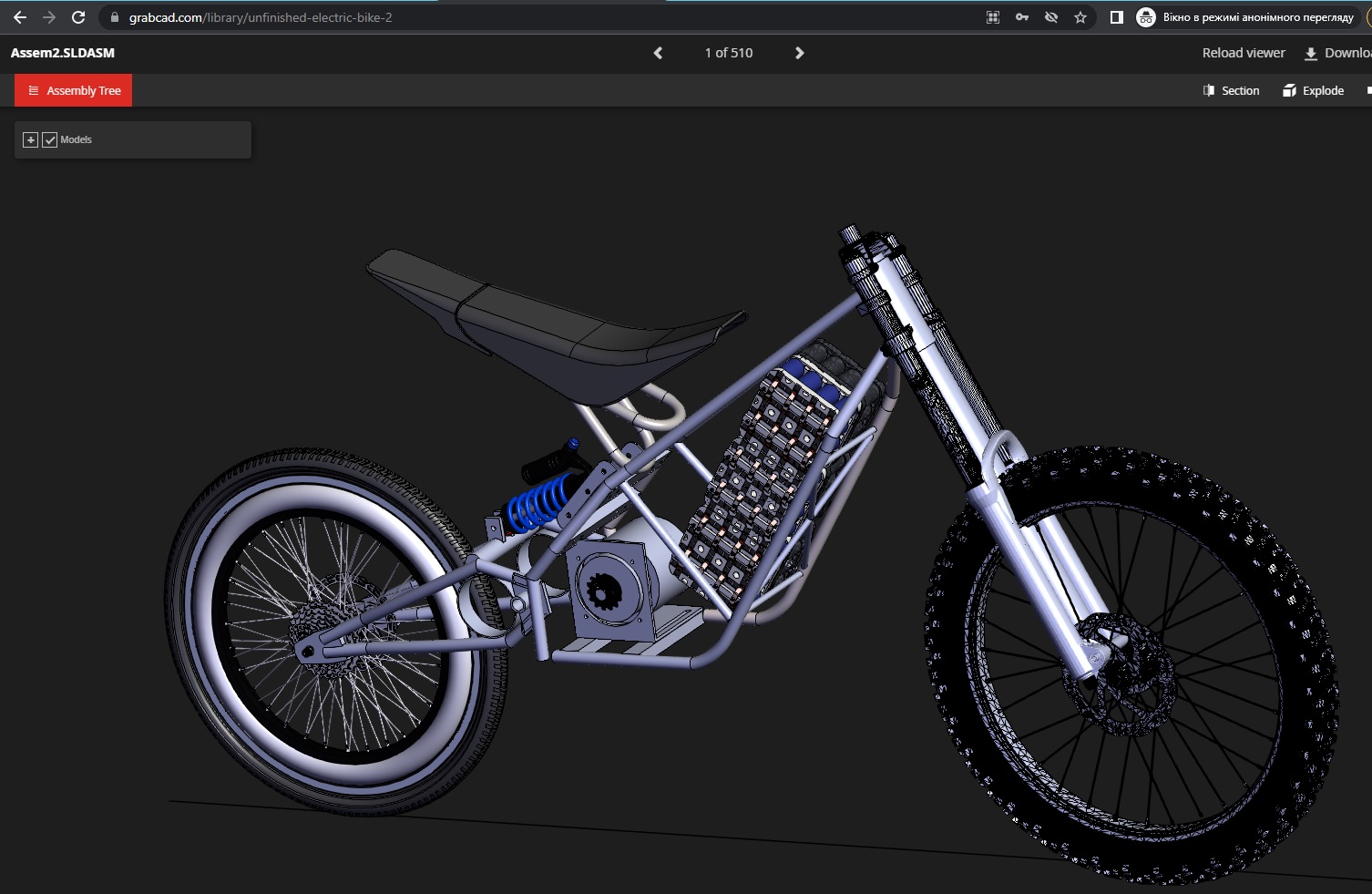The width and height of the screenshot is (1372, 894).
Task: Open the browser side panel
Action: tap(1116, 17)
